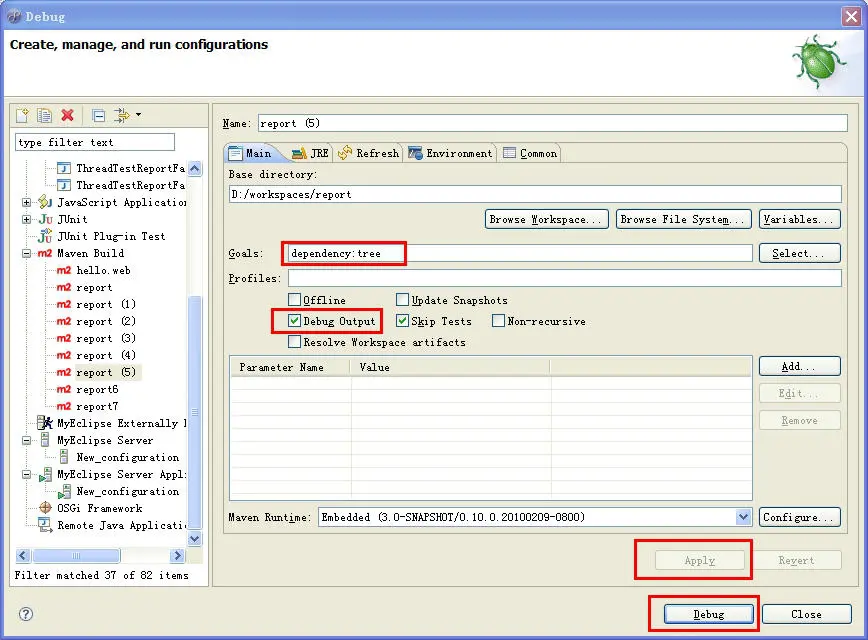868x640 pixels.
Task: Click the Duplicate configuration icon
Action: click(x=45, y=116)
